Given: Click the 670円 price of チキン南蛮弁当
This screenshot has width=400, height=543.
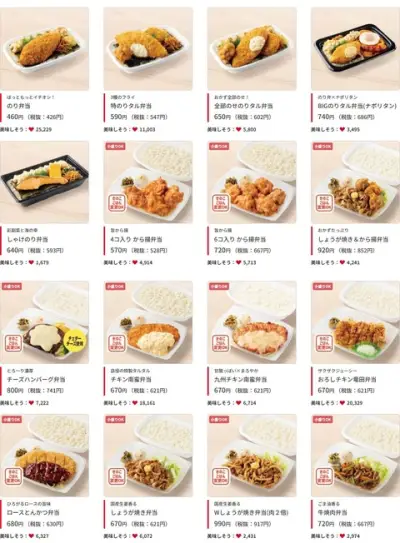Looking at the screenshot, I should [x=119, y=391].
